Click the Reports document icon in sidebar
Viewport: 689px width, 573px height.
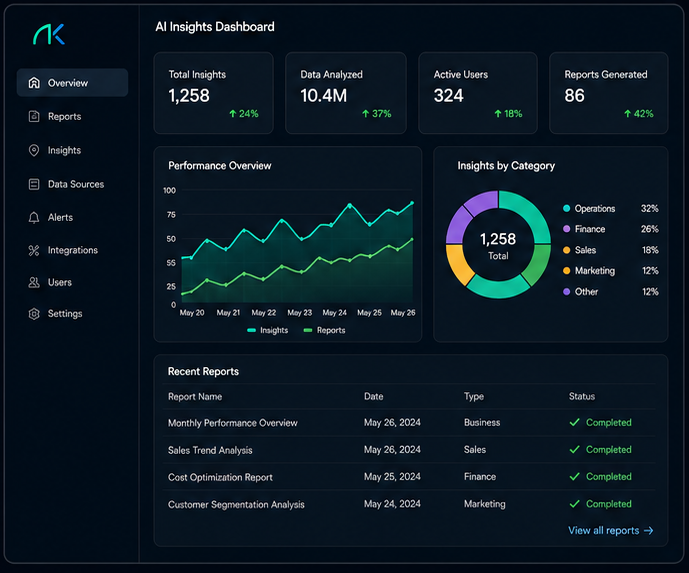tap(34, 116)
